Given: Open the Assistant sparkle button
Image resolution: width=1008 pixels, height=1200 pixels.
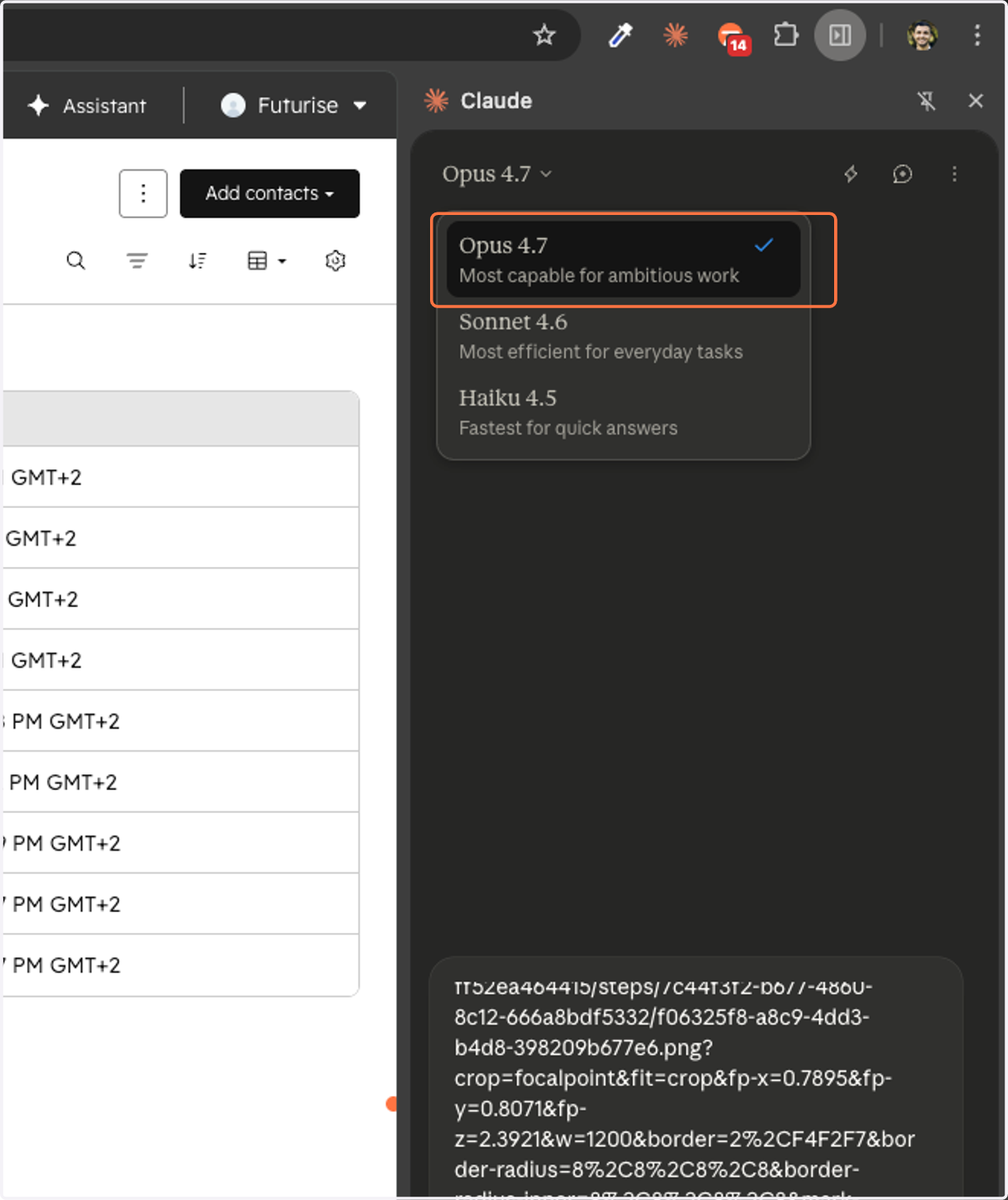Looking at the screenshot, I should 87,106.
